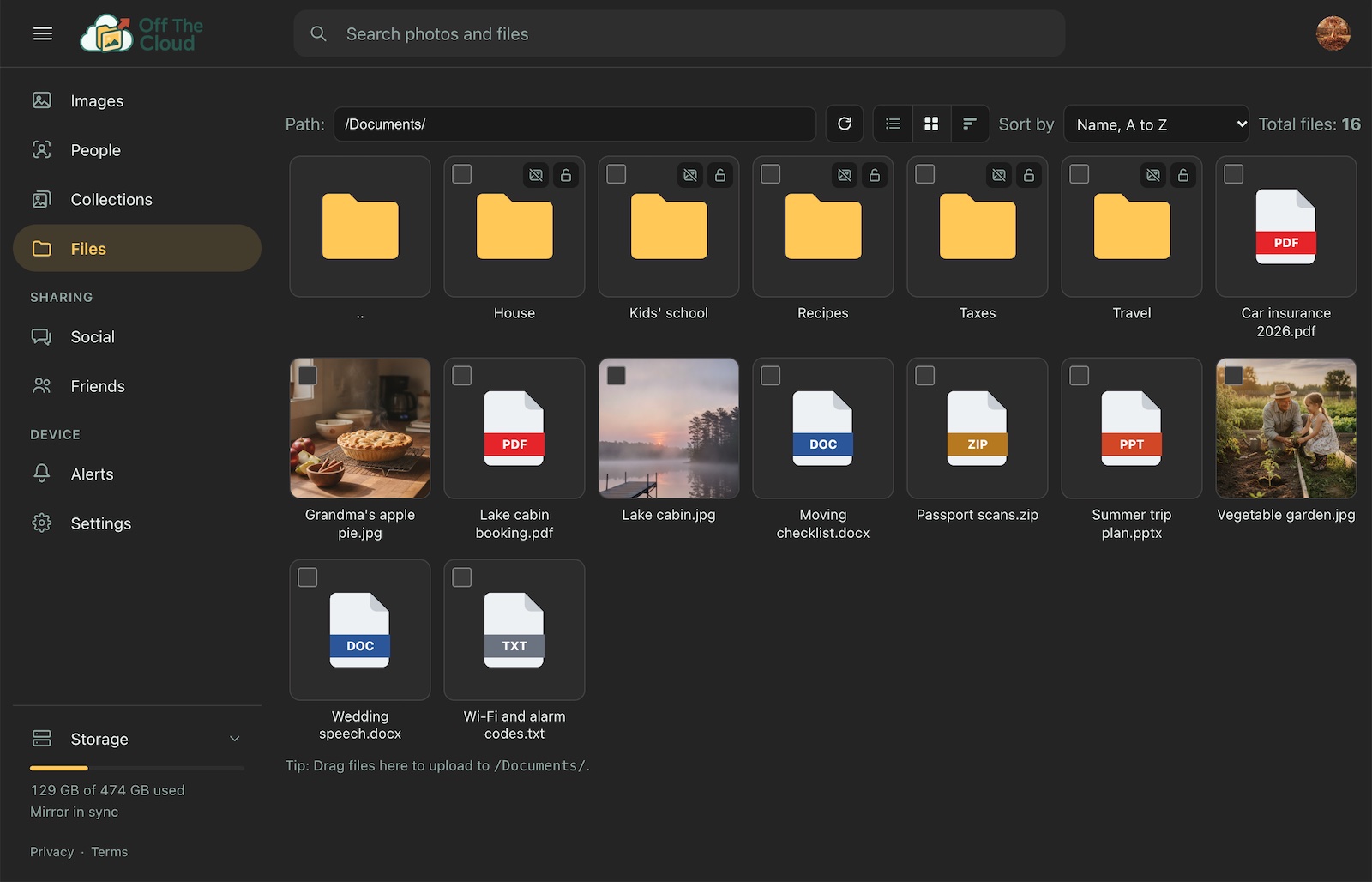This screenshot has width=1372, height=882.
Task: Toggle sort direction icon
Action: [x=970, y=124]
